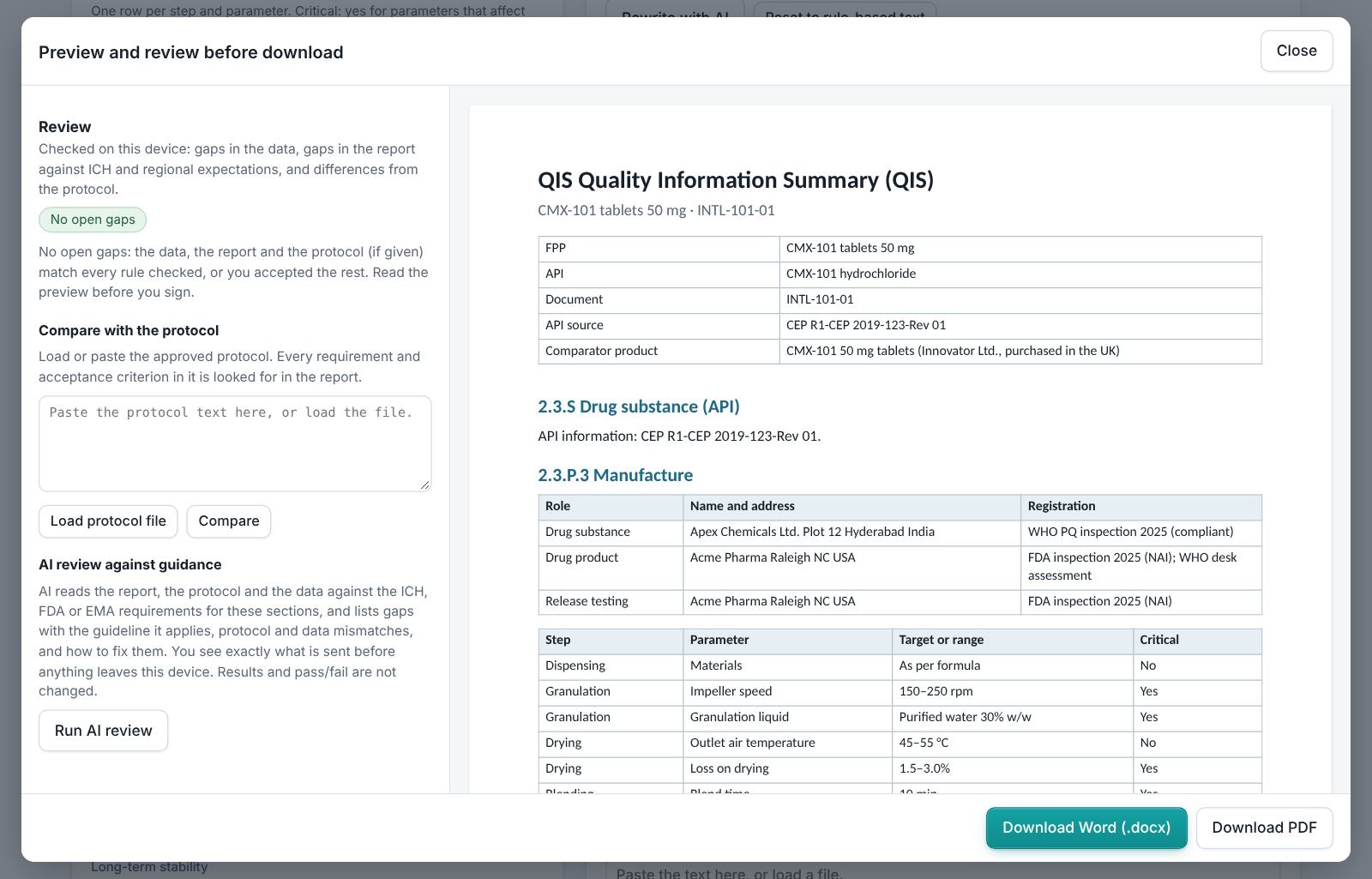Click the Name and address column header
1372x879 pixels.
point(851,507)
